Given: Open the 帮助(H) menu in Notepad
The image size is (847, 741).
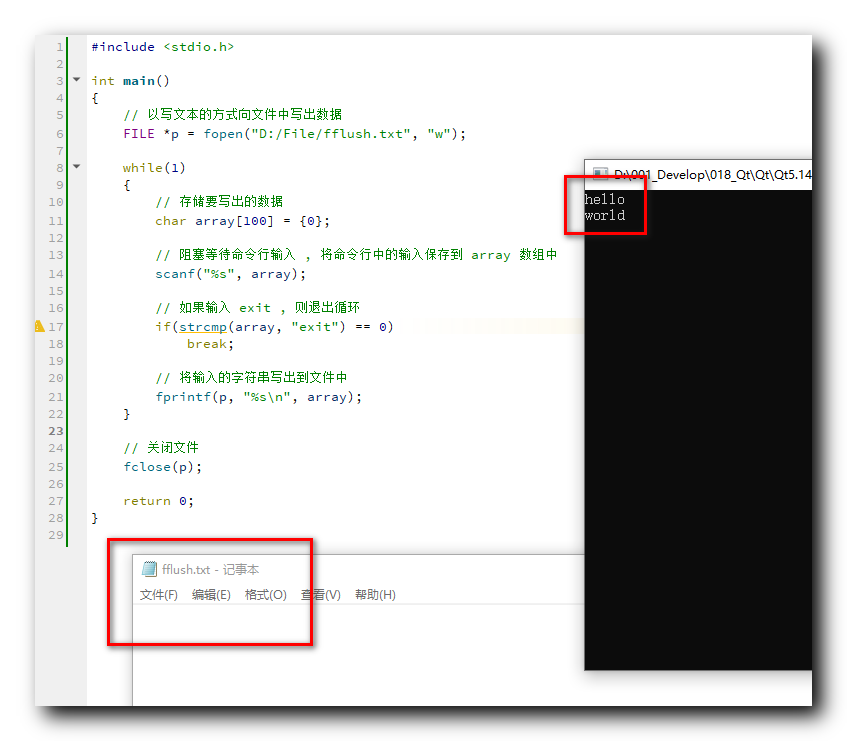Looking at the screenshot, I should [x=375, y=595].
